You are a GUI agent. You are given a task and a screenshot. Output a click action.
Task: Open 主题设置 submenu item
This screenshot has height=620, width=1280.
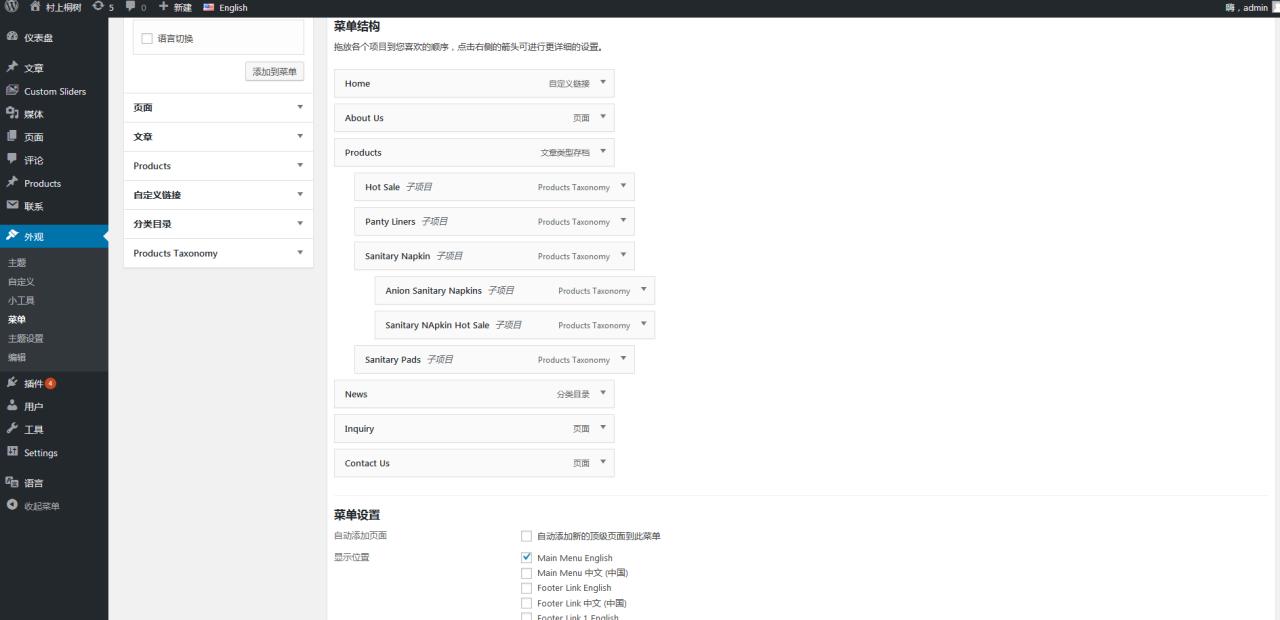25,338
